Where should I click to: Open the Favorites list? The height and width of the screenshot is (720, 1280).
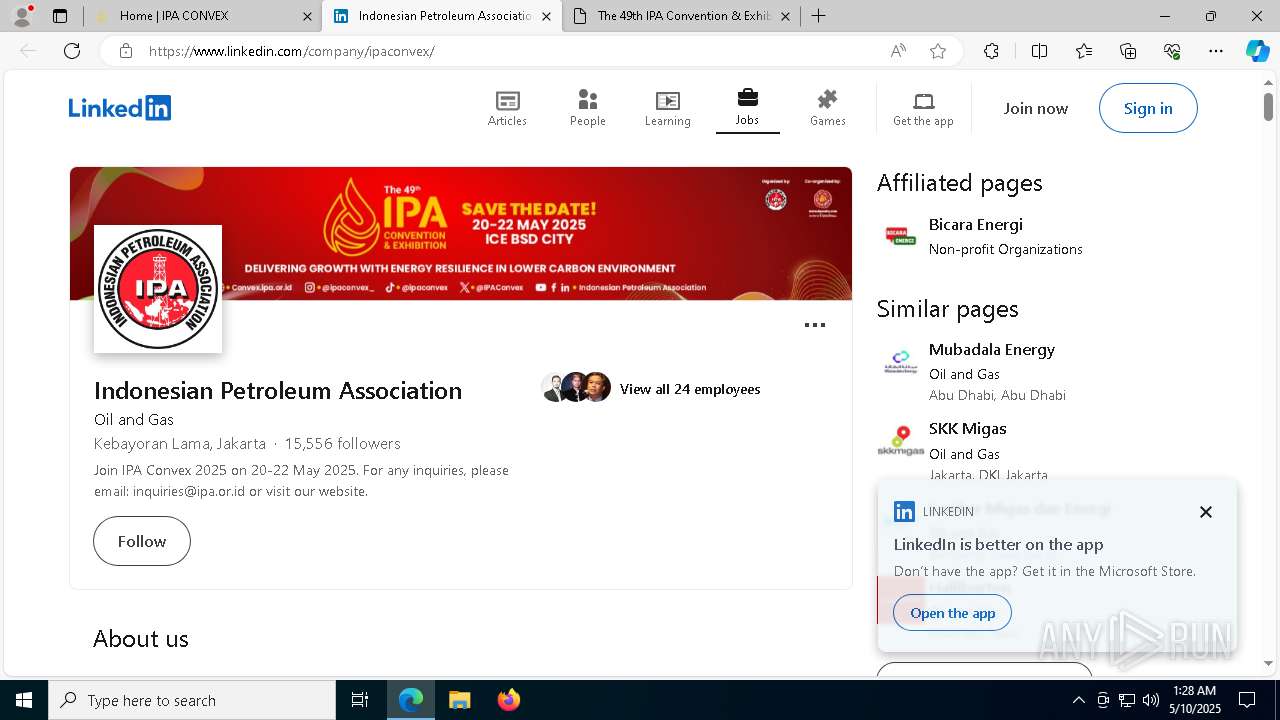point(1084,51)
